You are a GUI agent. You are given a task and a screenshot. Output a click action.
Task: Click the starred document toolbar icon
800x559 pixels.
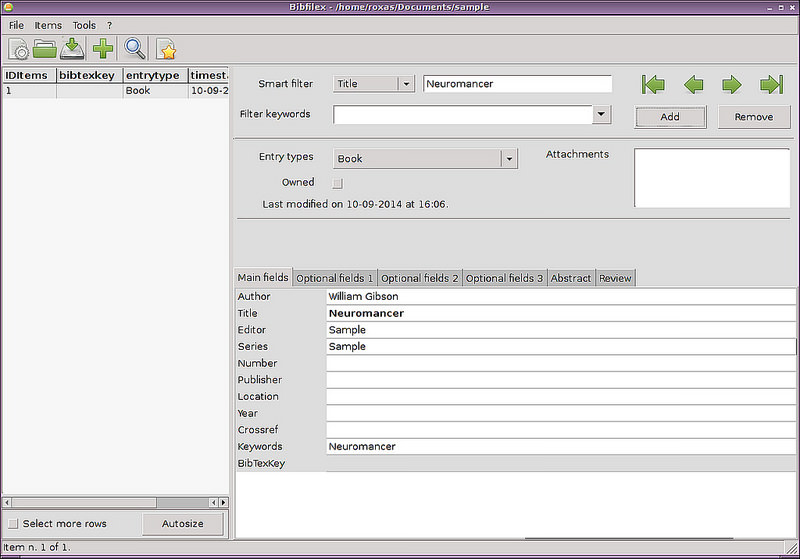point(166,49)
